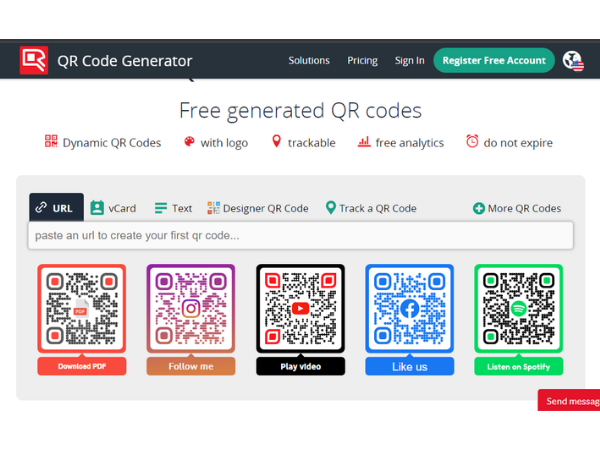
Task: Select the URL tab
Action: pyautogui.click(x=57, y=207)
